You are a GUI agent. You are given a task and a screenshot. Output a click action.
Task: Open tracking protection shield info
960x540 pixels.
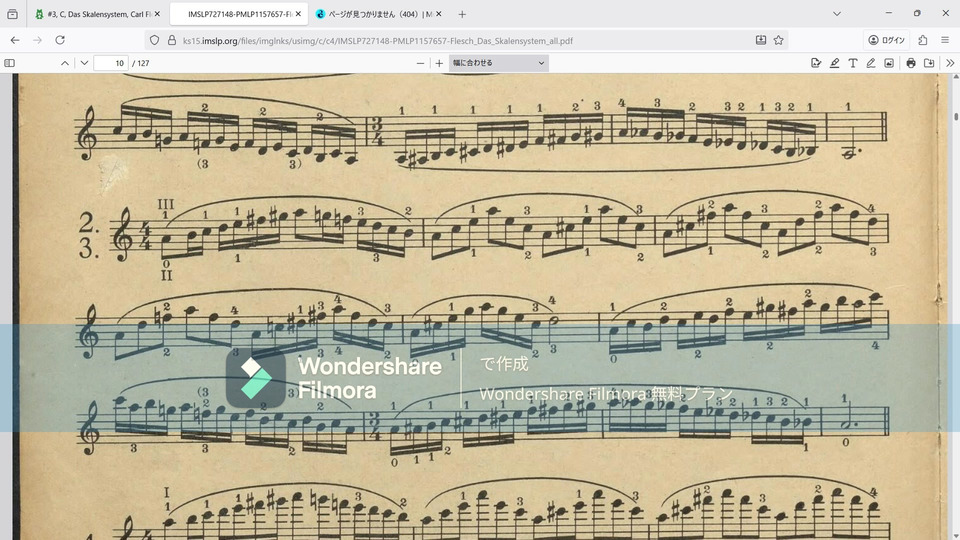coord(154,40)
